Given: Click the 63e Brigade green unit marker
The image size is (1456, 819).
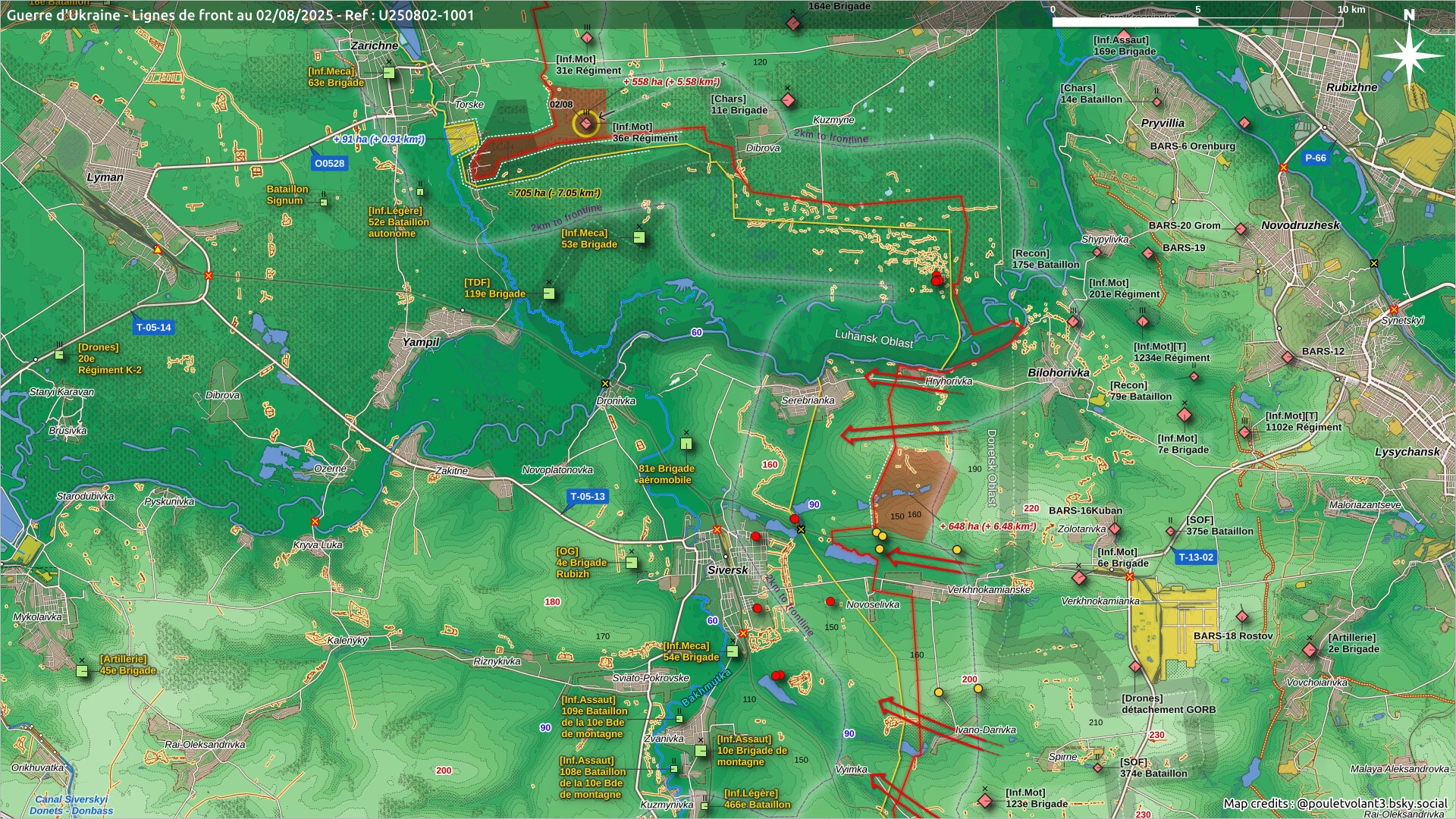Looking at the screenshot, I should pos(389,73).
